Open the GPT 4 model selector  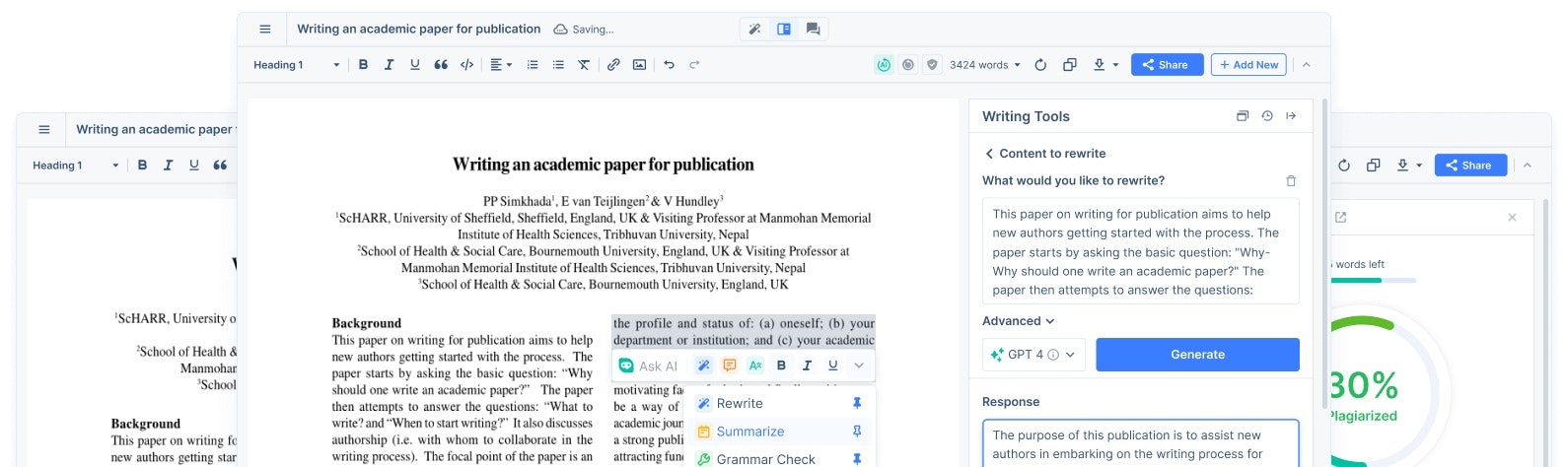(1033, 355)
